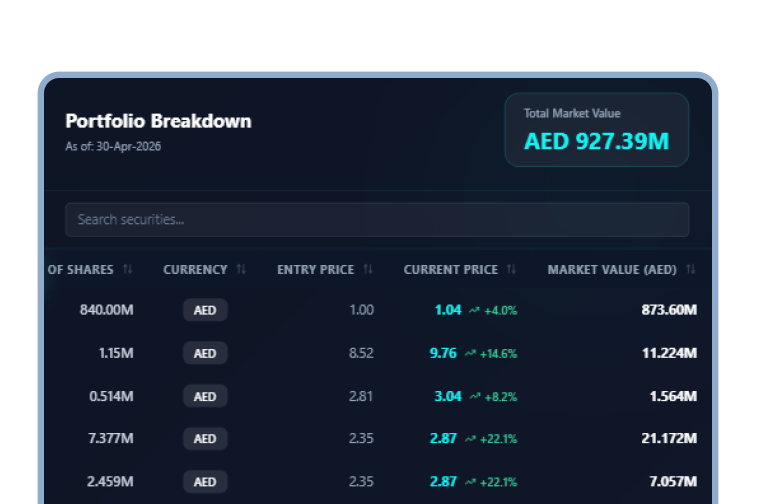Viewport: 758px width, 504px height.
Task: Click 840.00M shares cell
Action: [x=106, y=310]
